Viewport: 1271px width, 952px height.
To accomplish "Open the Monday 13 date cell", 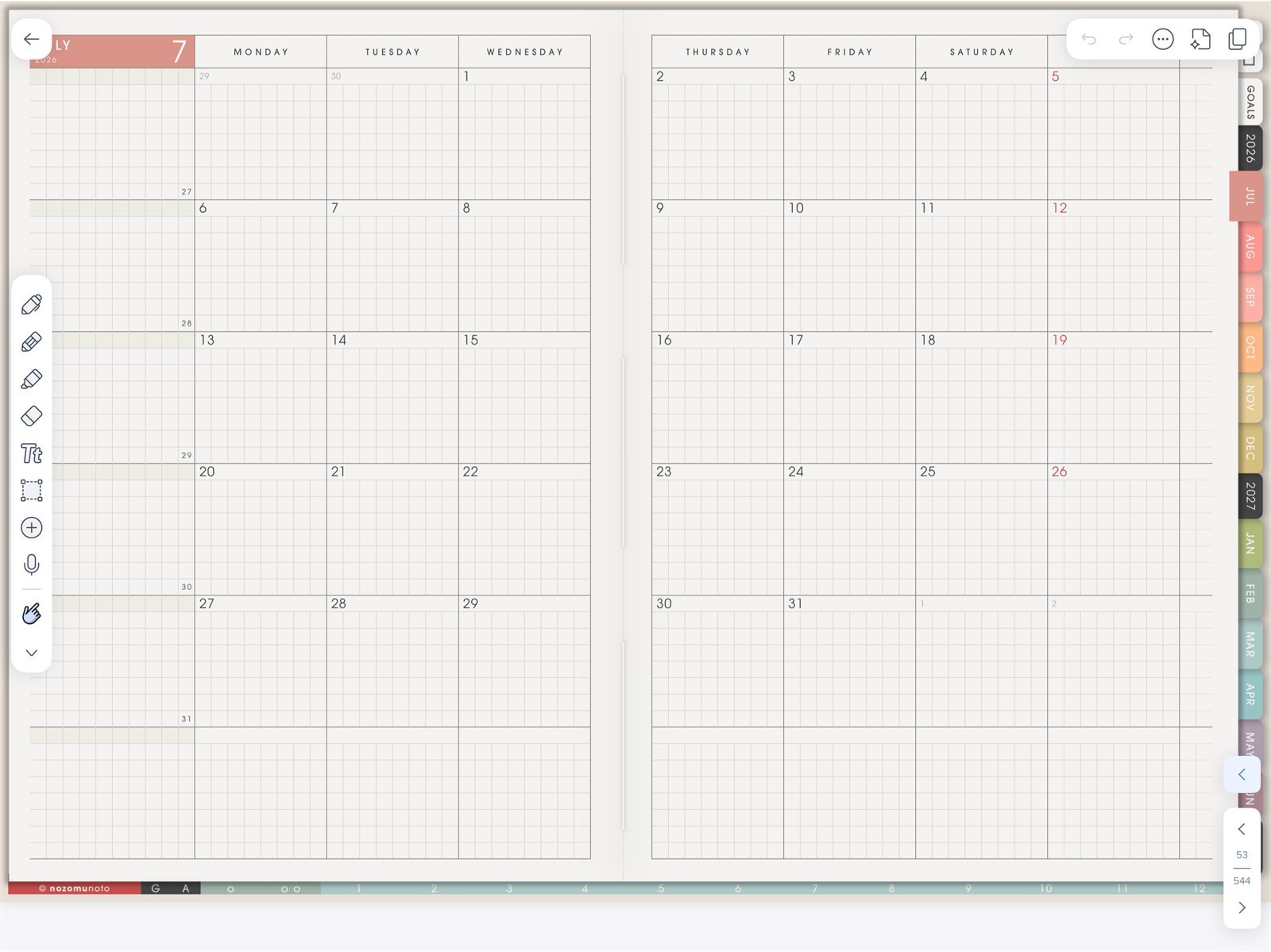I will (261, 397).
